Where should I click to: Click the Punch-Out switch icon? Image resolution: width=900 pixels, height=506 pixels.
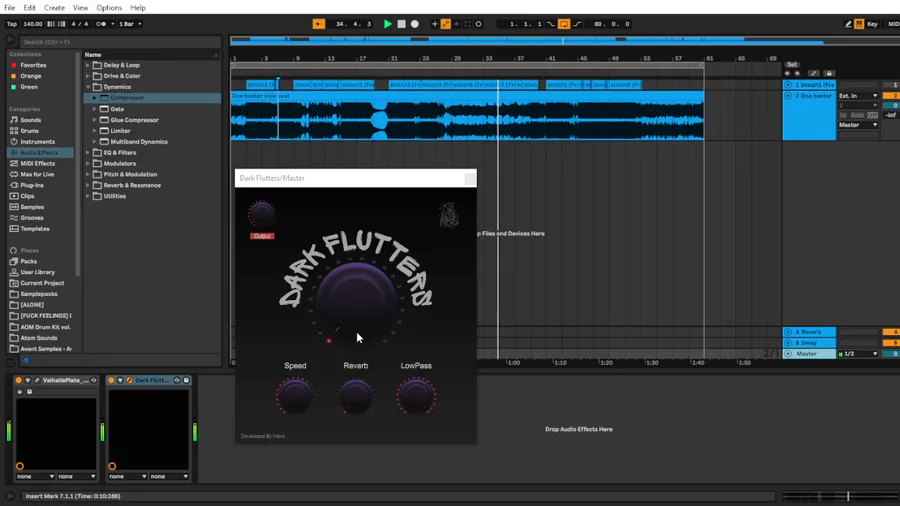[x=577, y=24]
